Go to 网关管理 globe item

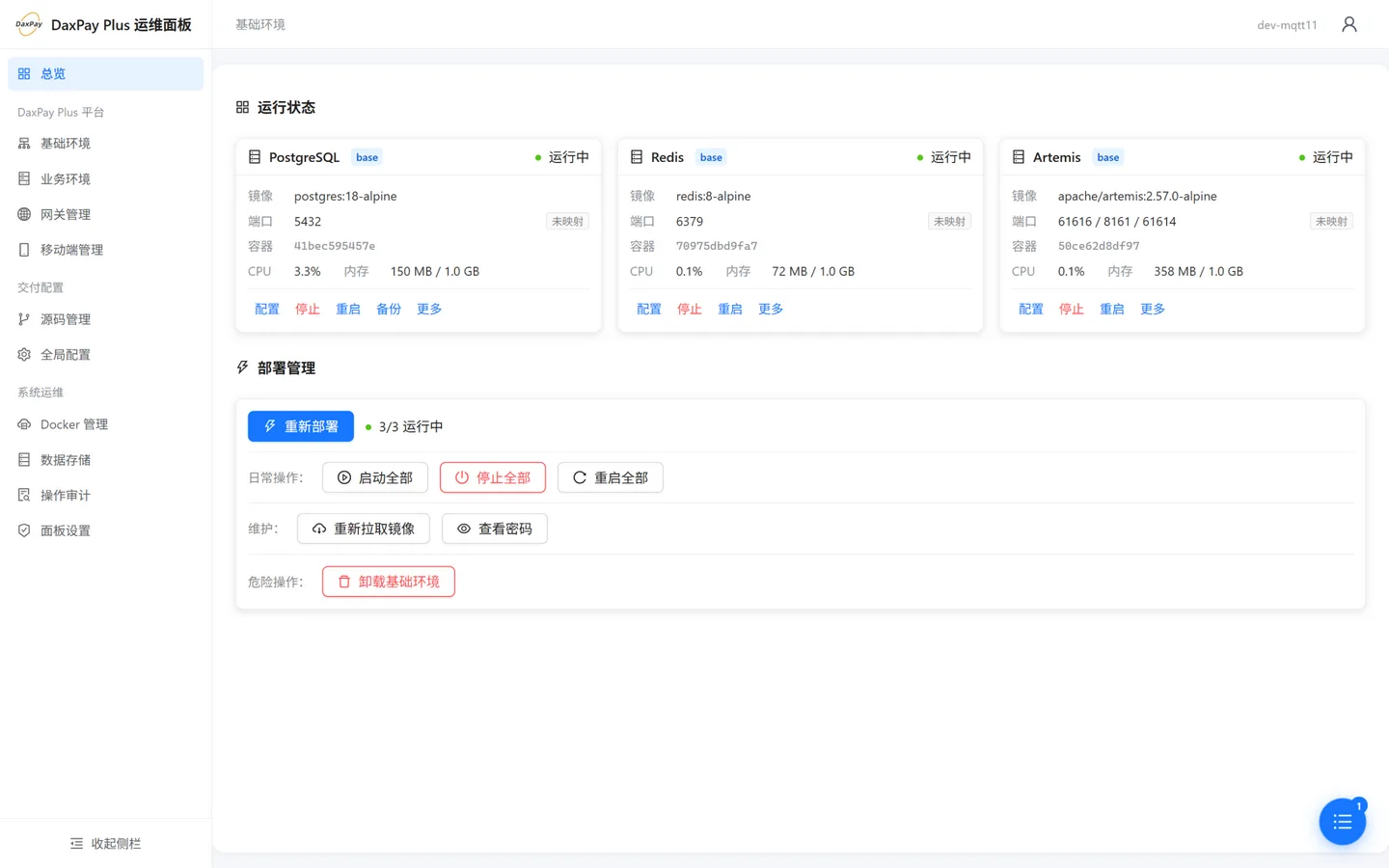coord(106,214)
